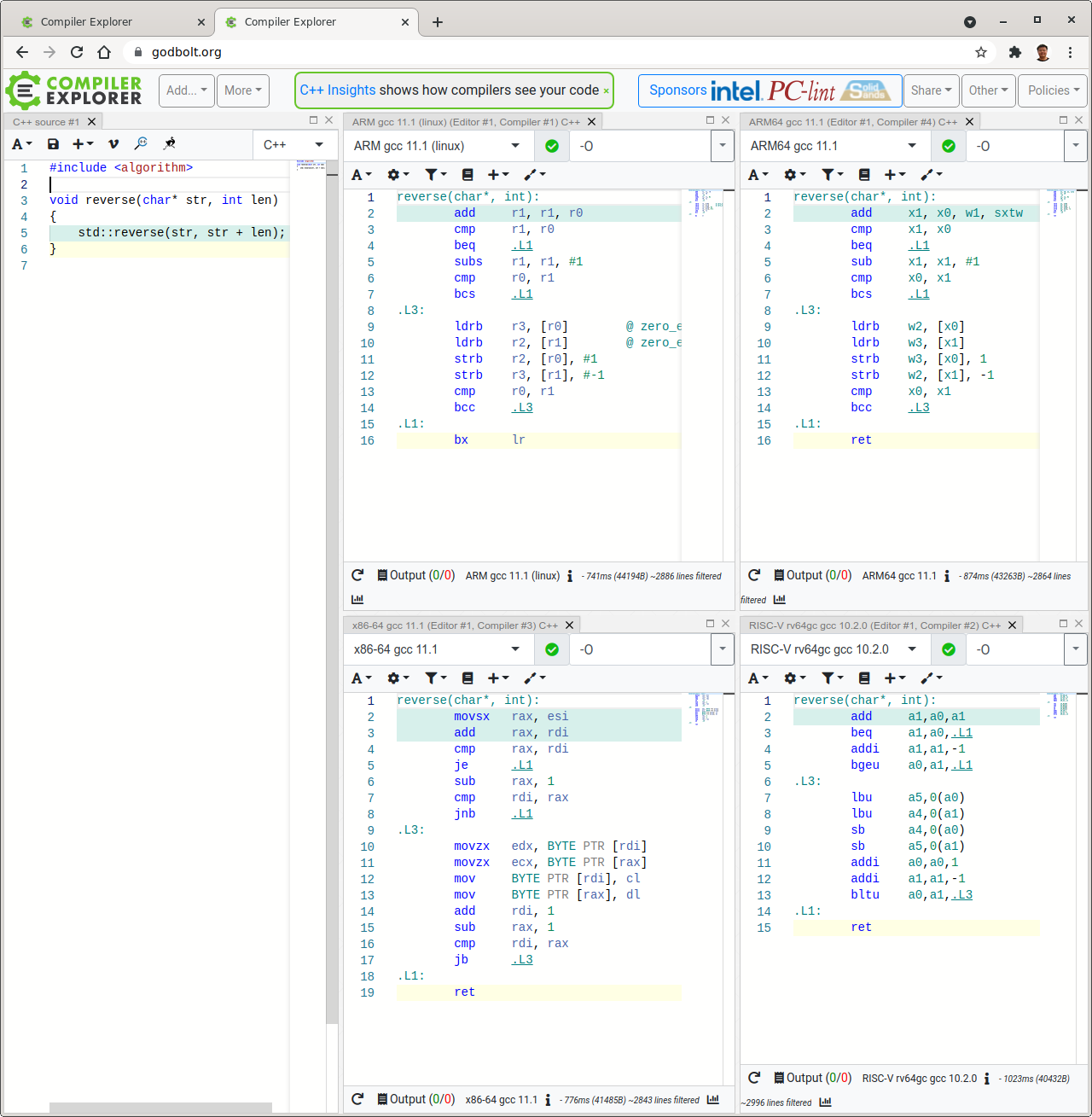Open add new pane menu in source editor
The width and height of the screenshot is (1092, 1117).
83,144
